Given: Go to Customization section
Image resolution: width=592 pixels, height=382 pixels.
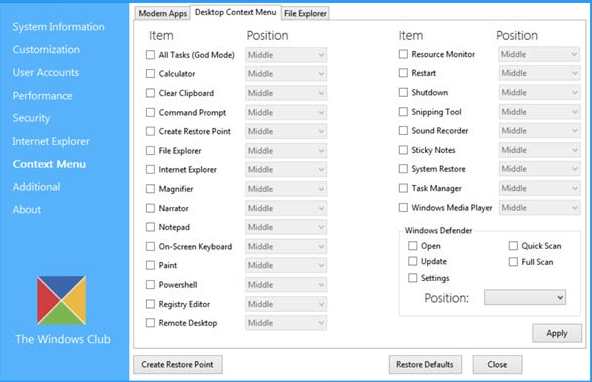Looking at the screenshot, I should click(46, 49).
